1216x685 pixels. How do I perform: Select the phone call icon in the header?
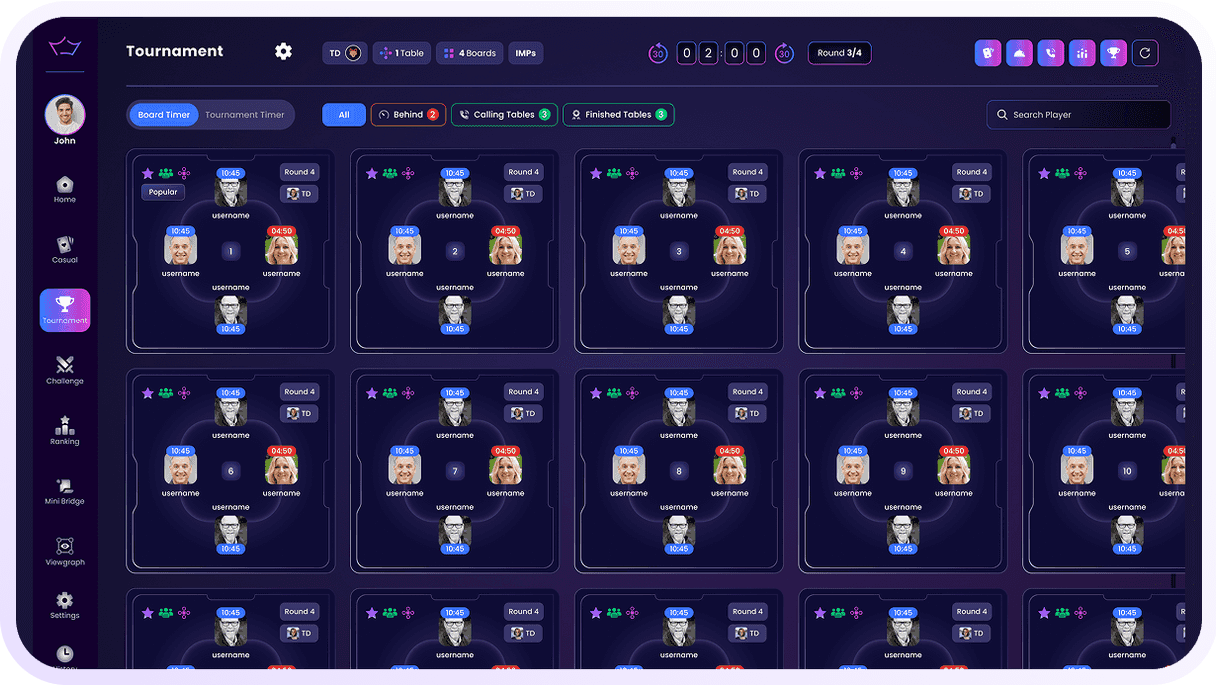(x=1050, y=52)
